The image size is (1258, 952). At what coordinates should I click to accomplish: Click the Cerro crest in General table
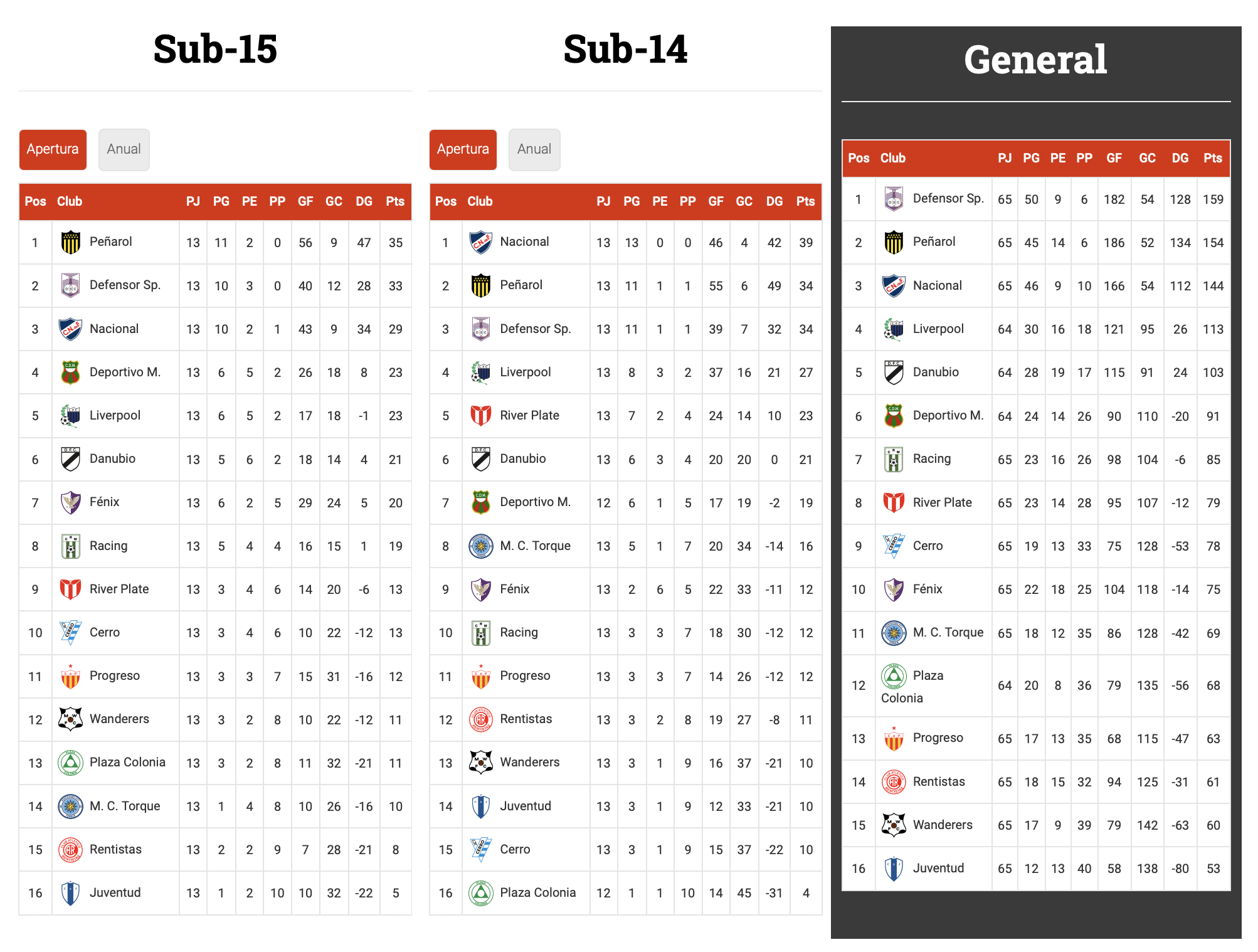tap(894, 546)
